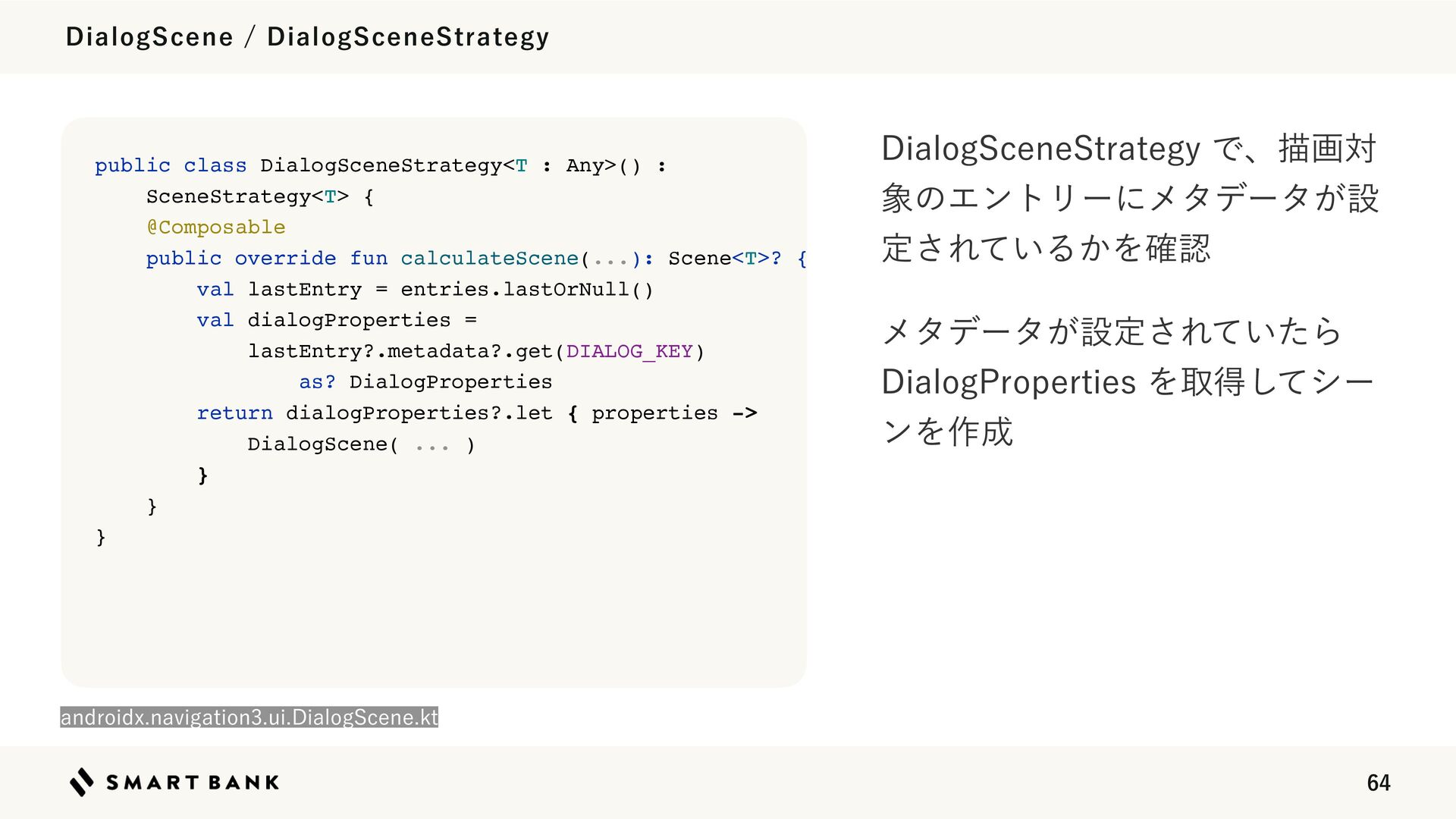This screenshot has width=1456, height=819.
Task: Click the 'public override fun' modifiers
Action: (267, 259)
